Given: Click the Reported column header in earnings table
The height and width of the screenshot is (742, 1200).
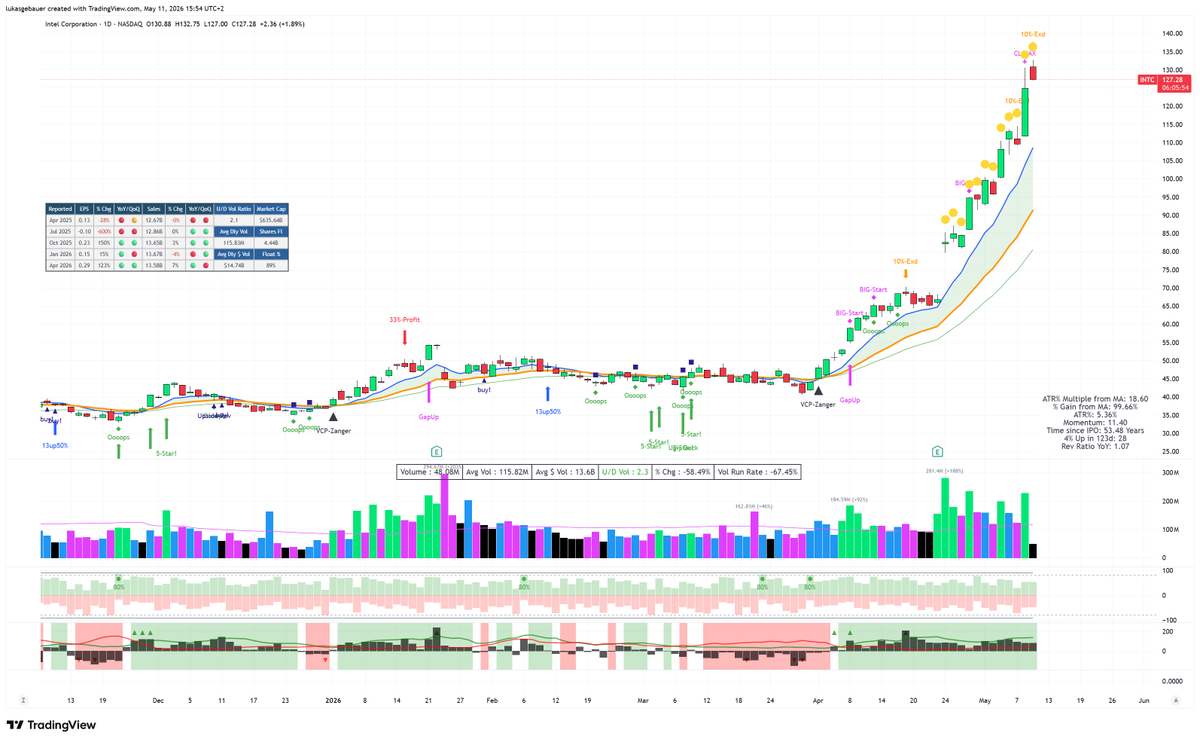Looking at the screenshot, I should (x=60, y=209).
